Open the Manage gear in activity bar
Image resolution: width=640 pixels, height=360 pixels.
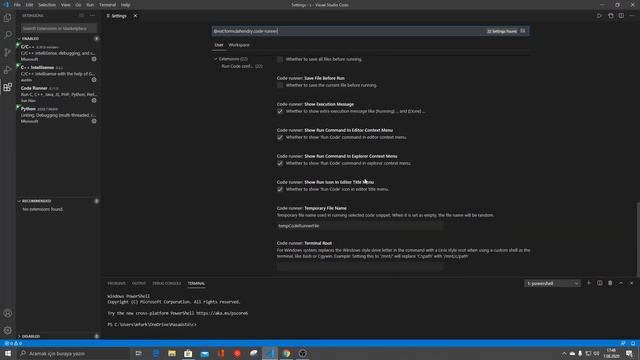[x=7, y=330]
